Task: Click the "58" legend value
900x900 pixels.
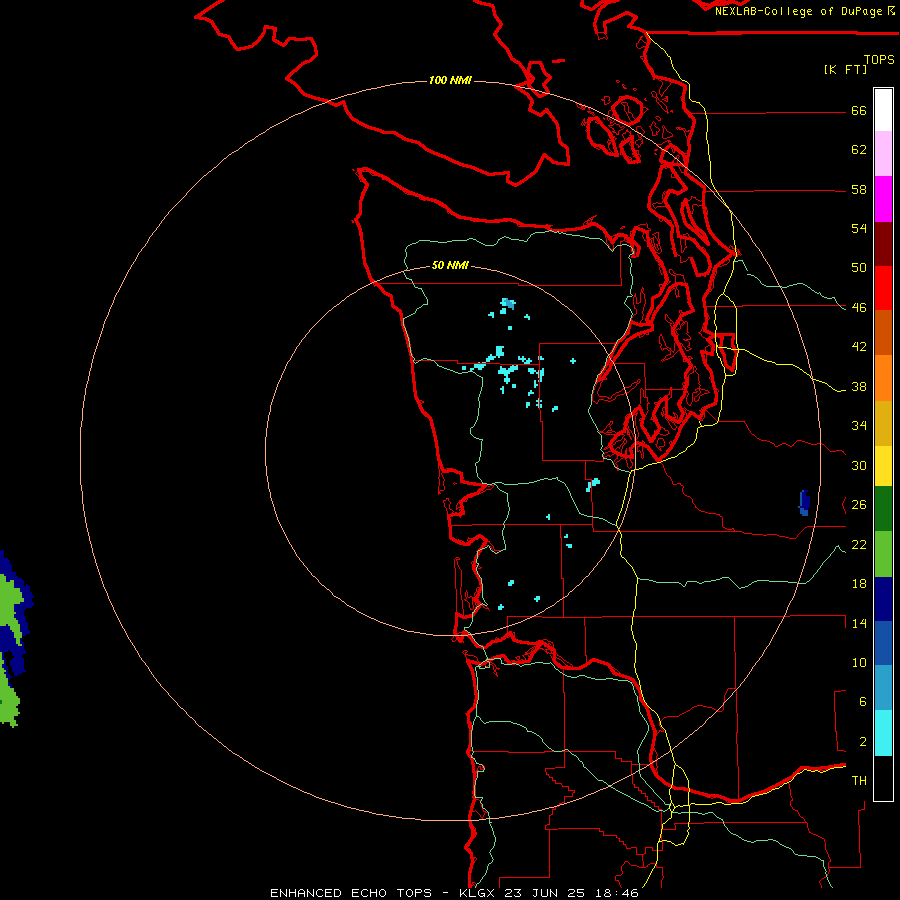Action: tap(859, 189)
